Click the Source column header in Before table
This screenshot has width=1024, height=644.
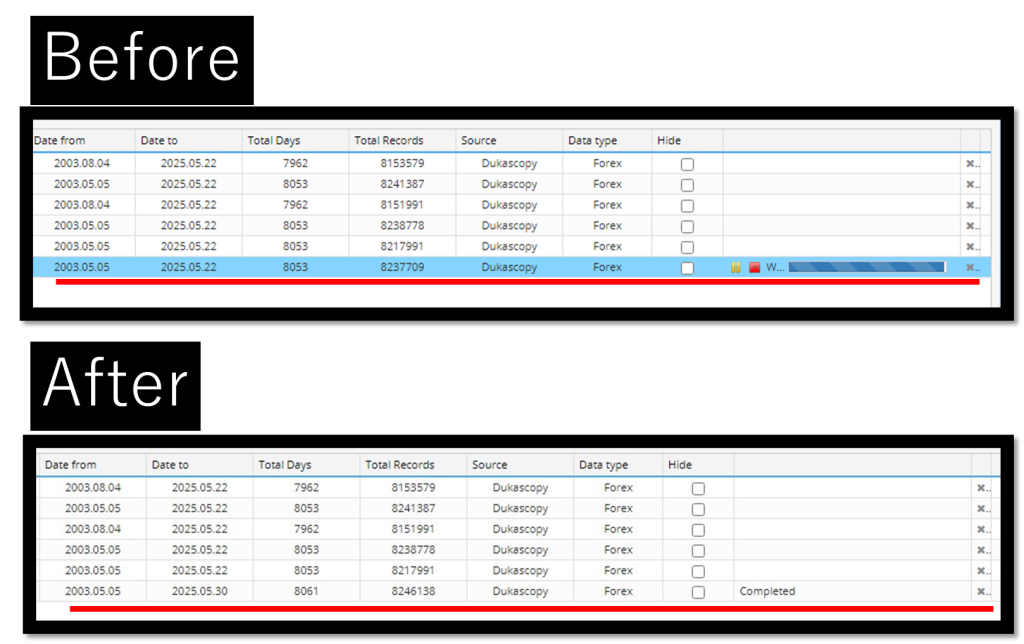tap(479, 141)
